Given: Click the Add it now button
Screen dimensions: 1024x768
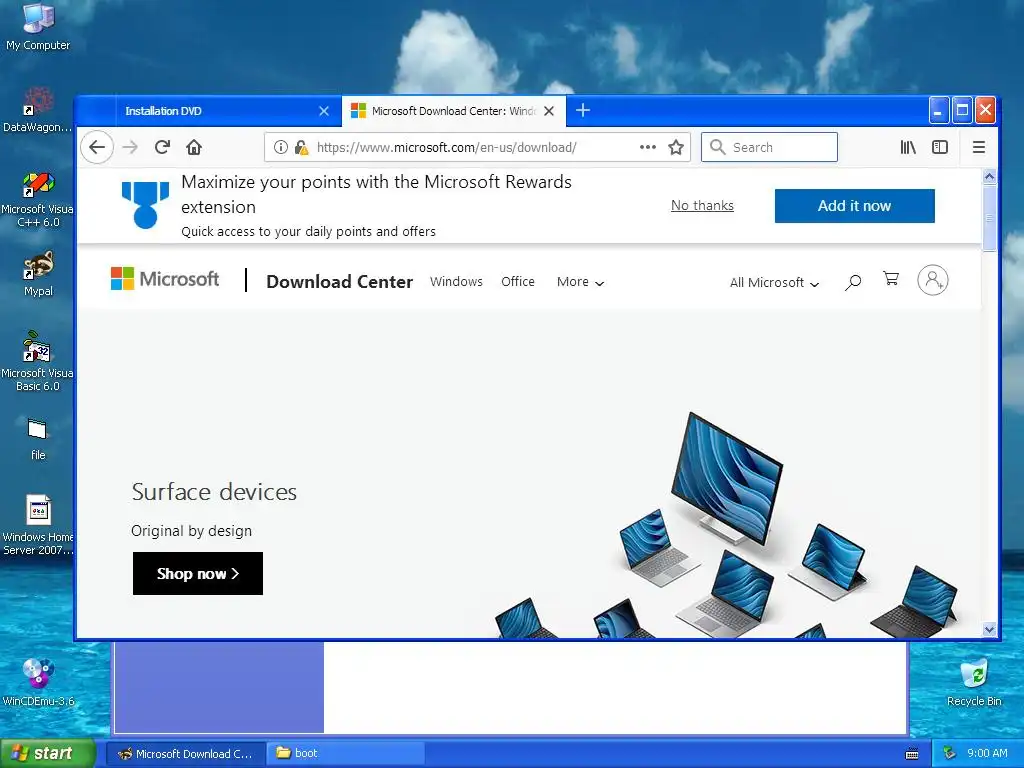Looking at the screenshot, I should tap(854, 206).
